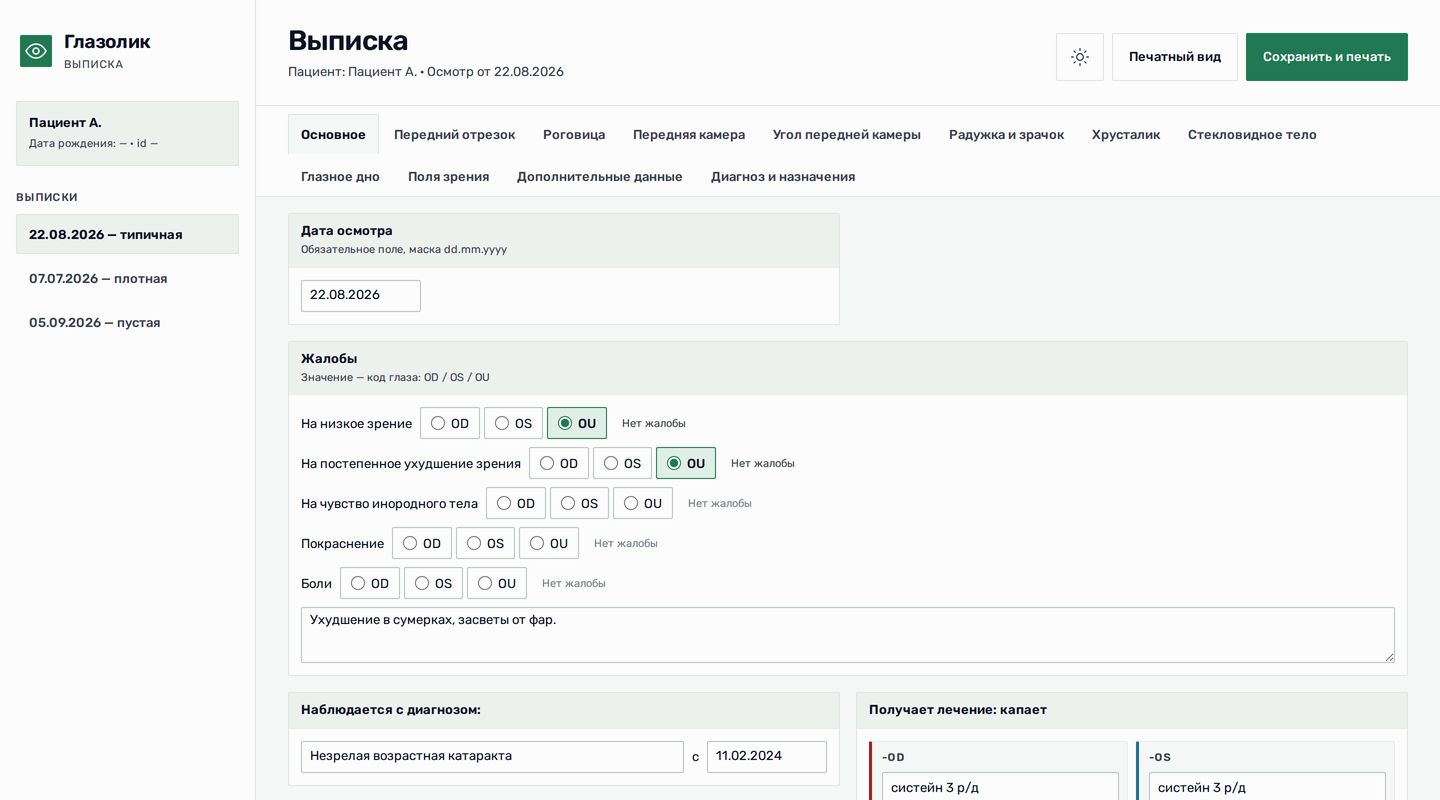The image size is (1440, 800).
Task: Click Нет жалобы next to Покраснение
Action: pyautogui.click(x=626, y=543)
